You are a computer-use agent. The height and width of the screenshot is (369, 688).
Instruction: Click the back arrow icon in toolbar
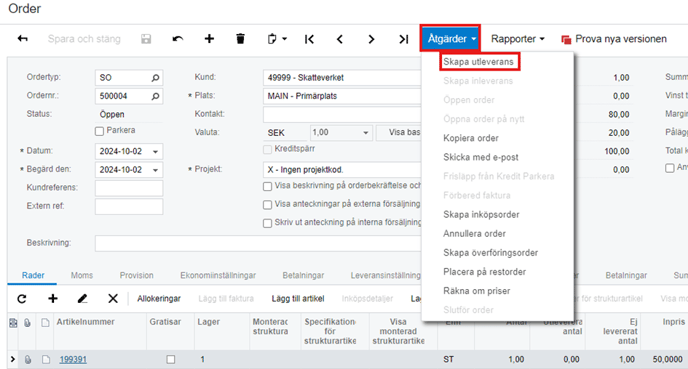tap(22, 39)
